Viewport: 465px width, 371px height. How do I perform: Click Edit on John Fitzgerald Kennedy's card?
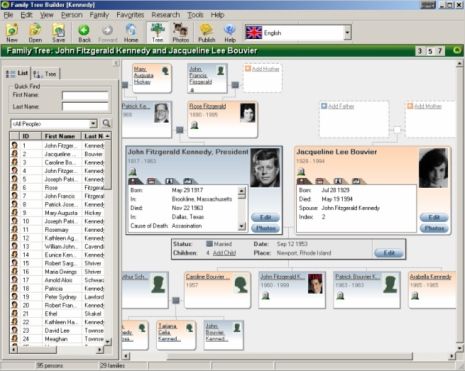click(266, 217)
